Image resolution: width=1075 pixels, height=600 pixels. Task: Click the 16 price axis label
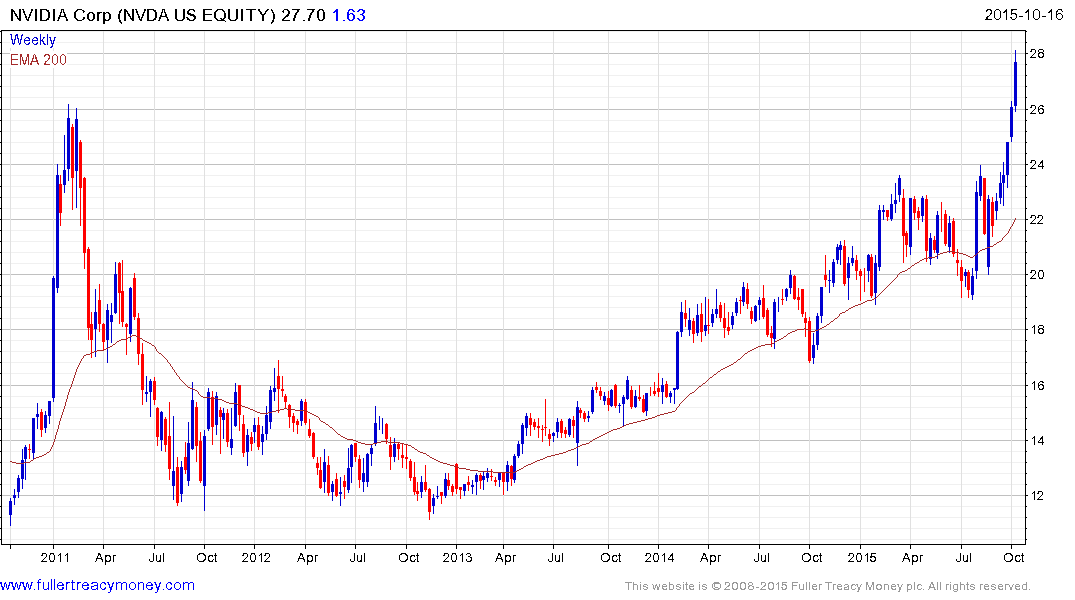point(1037,385)
